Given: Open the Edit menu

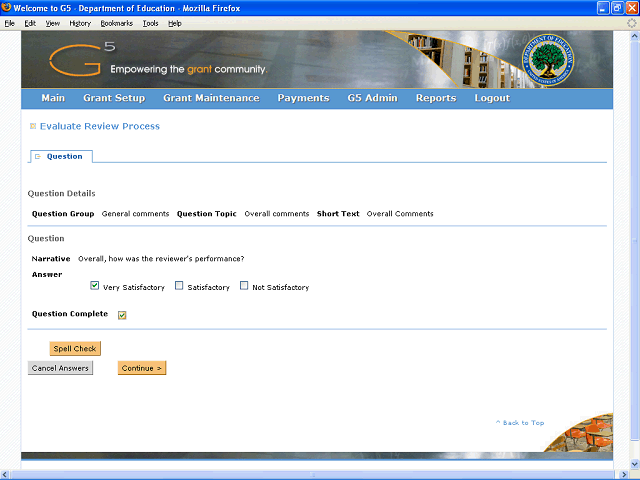Looking at the screenshot, I should click(30, 23).
